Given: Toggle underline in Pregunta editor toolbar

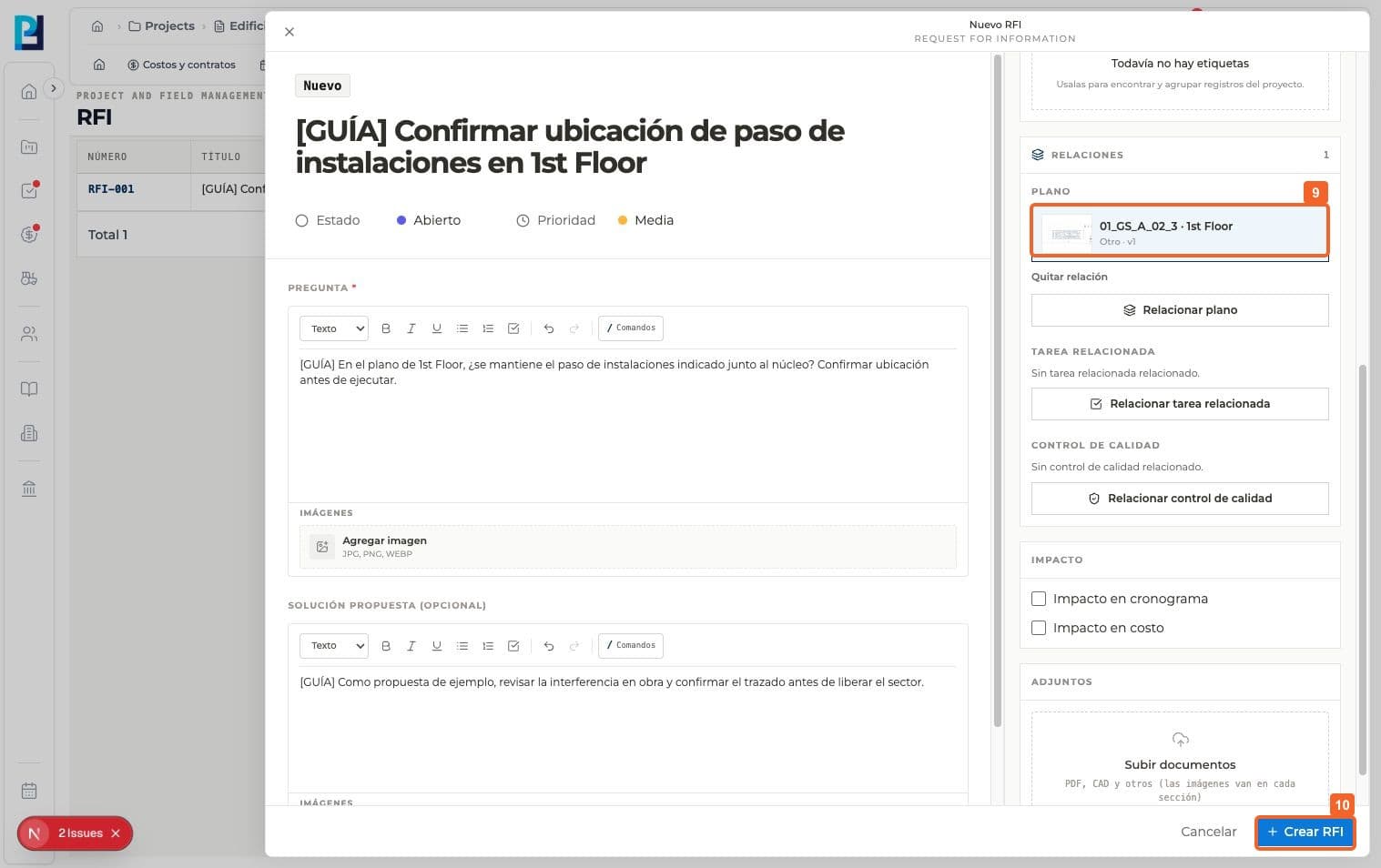Looking at the screenshot, I should pos(437,328).
